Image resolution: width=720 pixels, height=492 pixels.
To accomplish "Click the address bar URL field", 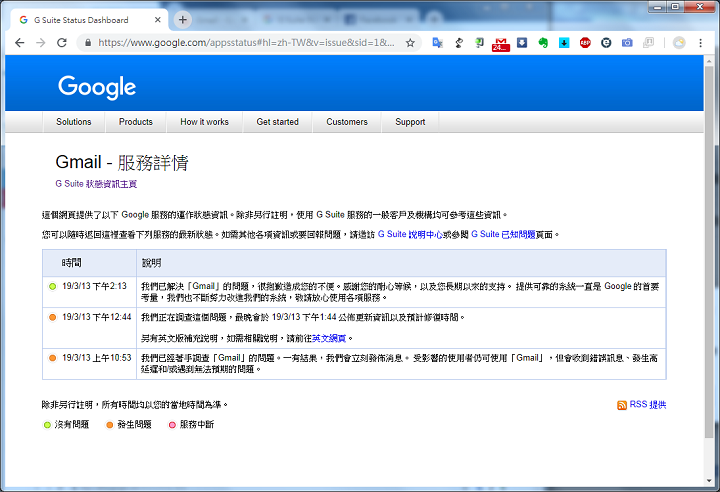I will 246,43.
